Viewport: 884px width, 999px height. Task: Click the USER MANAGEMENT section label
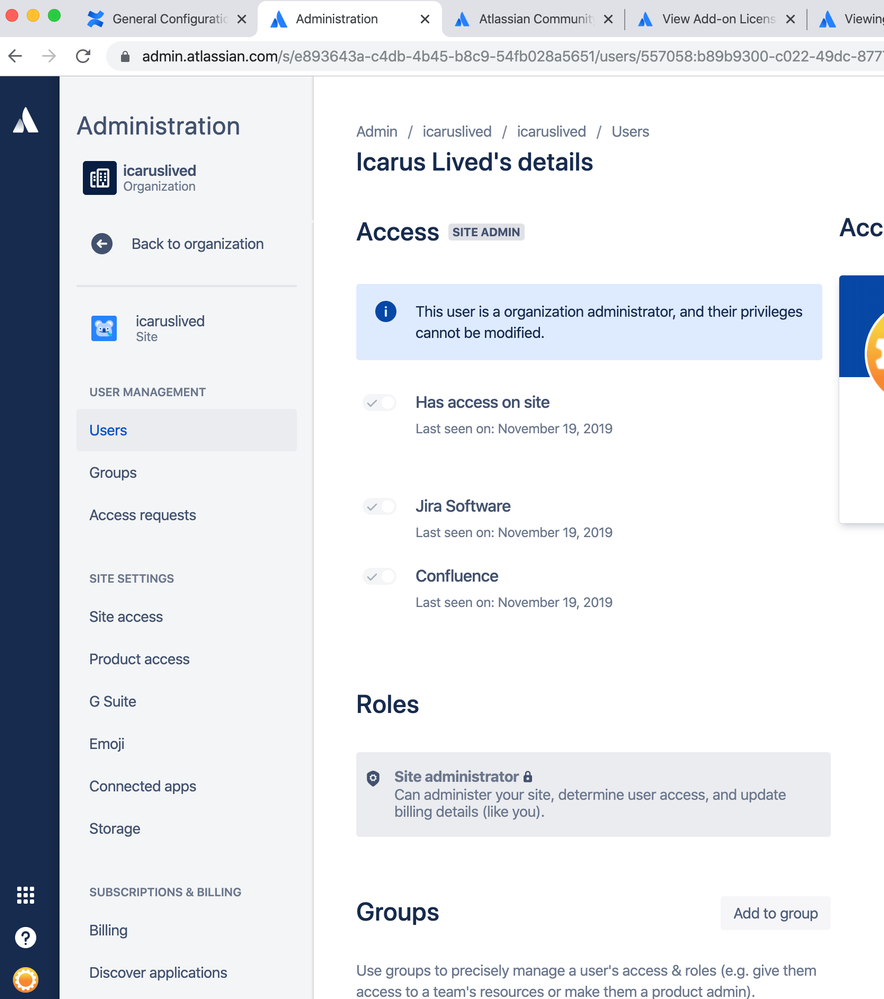(147, 392)
